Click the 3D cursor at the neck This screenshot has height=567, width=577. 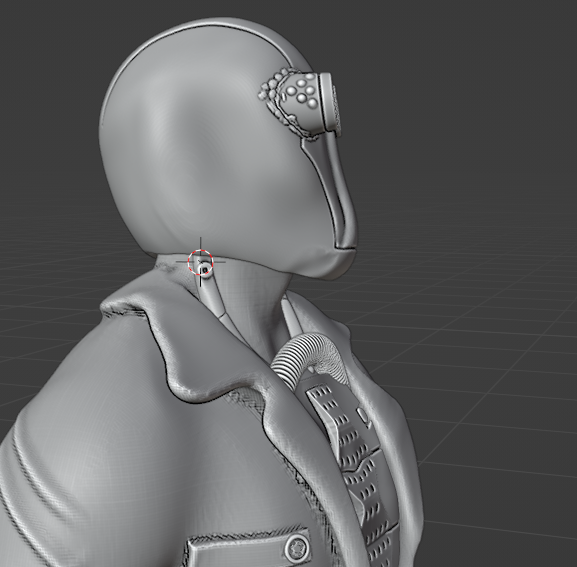(201, 262)
